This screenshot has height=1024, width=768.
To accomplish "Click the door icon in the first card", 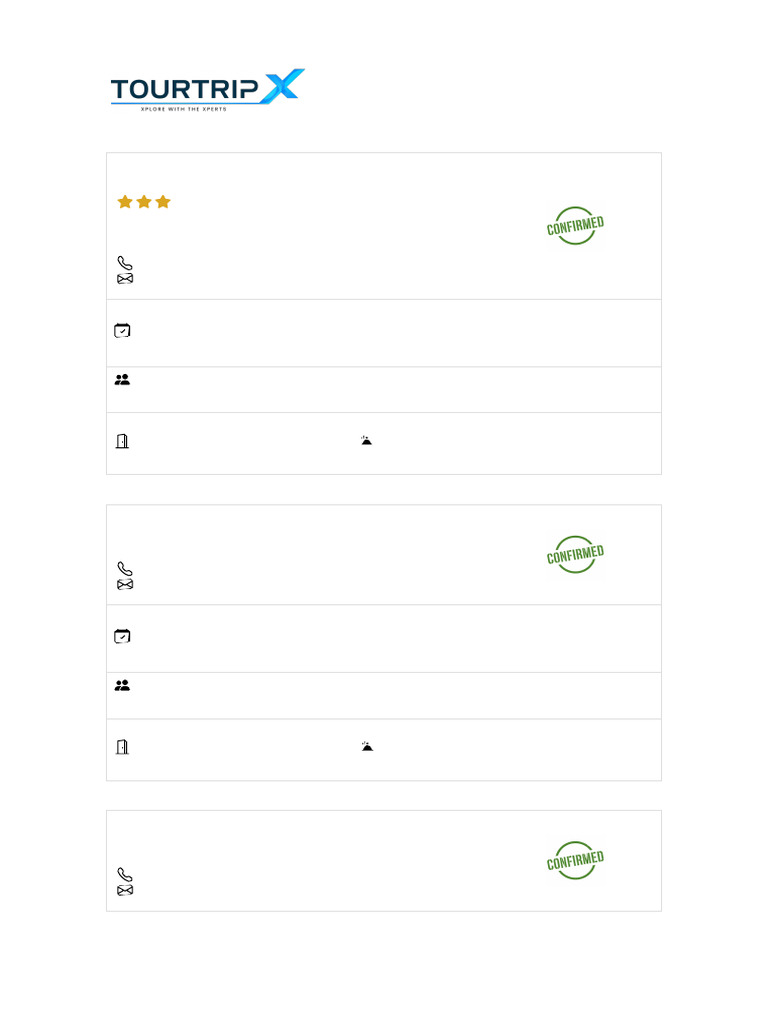I will coord(122,441).
